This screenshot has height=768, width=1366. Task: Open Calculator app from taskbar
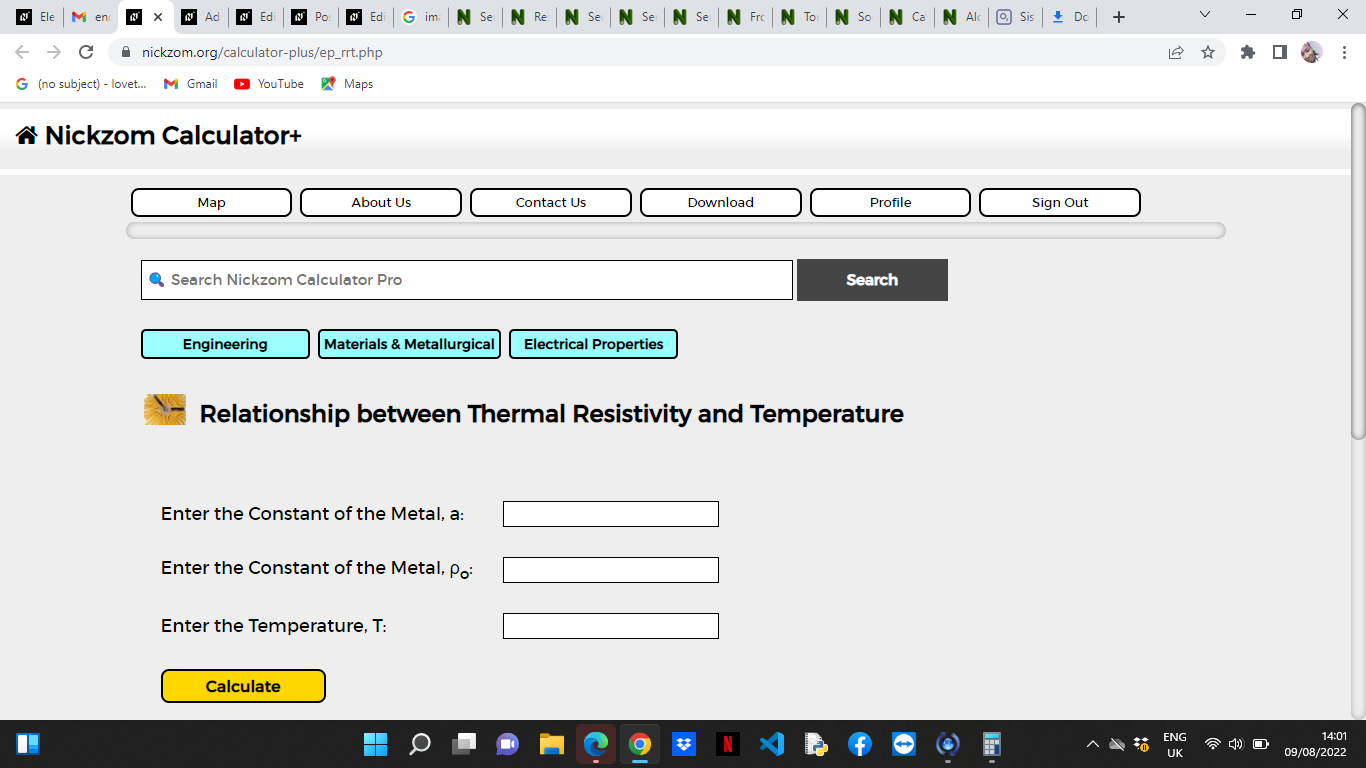pos(992,744)
